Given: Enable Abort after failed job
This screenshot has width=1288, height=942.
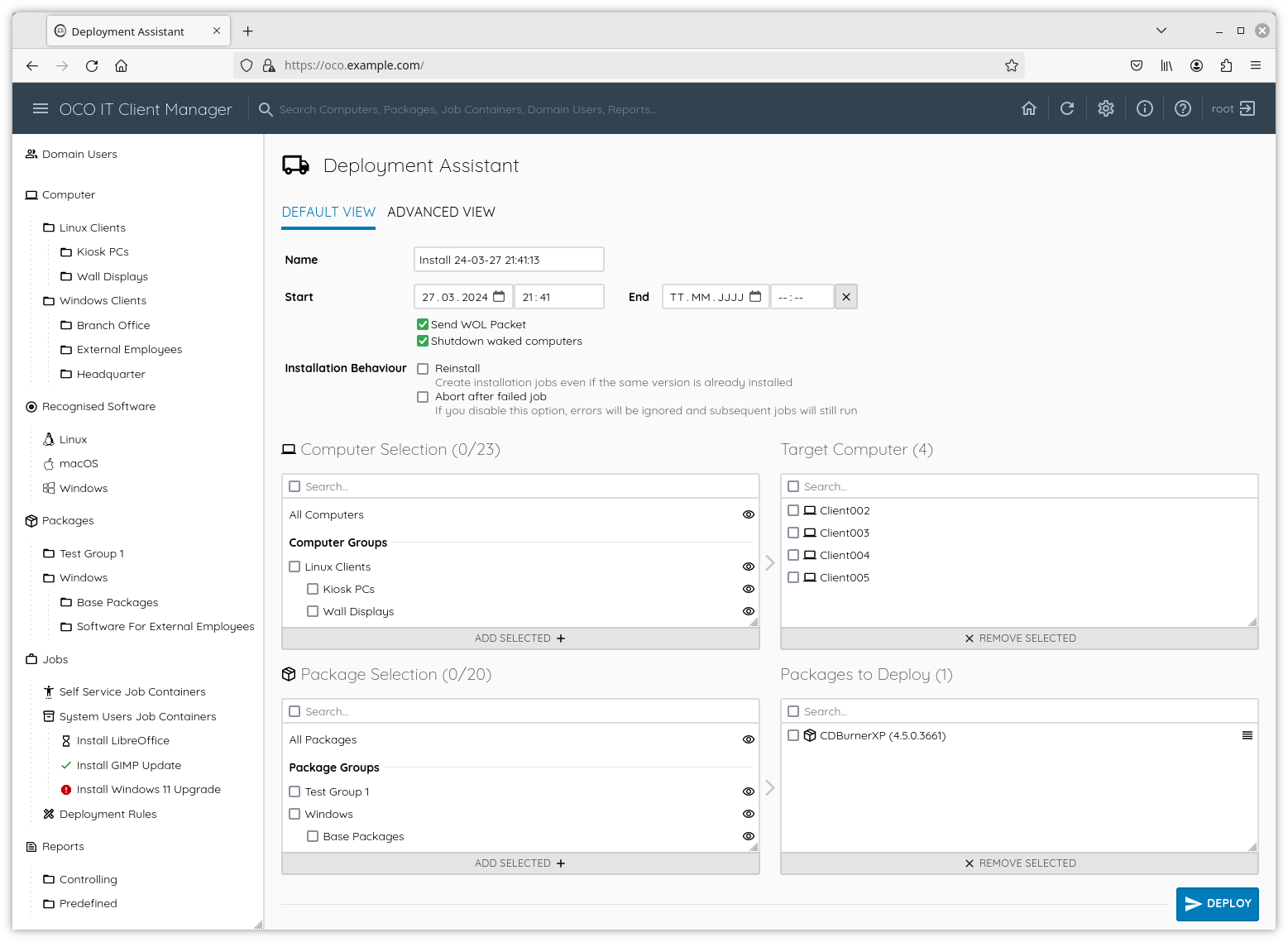Looking at the screenshot, I should coord(423,397).
